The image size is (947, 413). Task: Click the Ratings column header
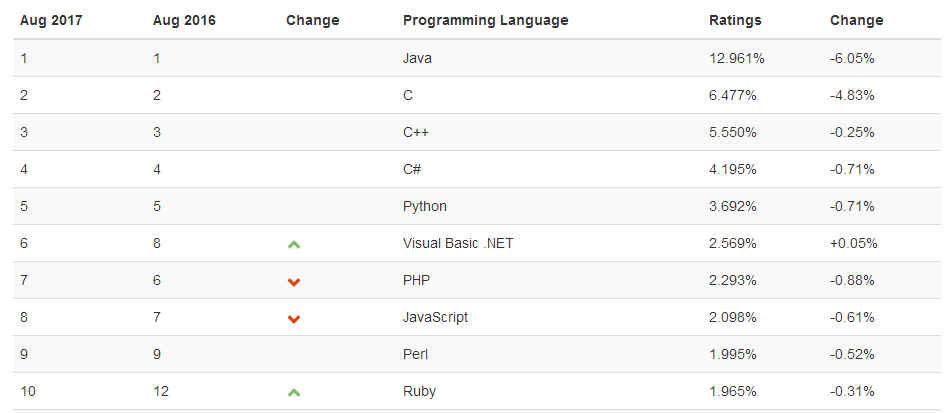tap(735, 20)
